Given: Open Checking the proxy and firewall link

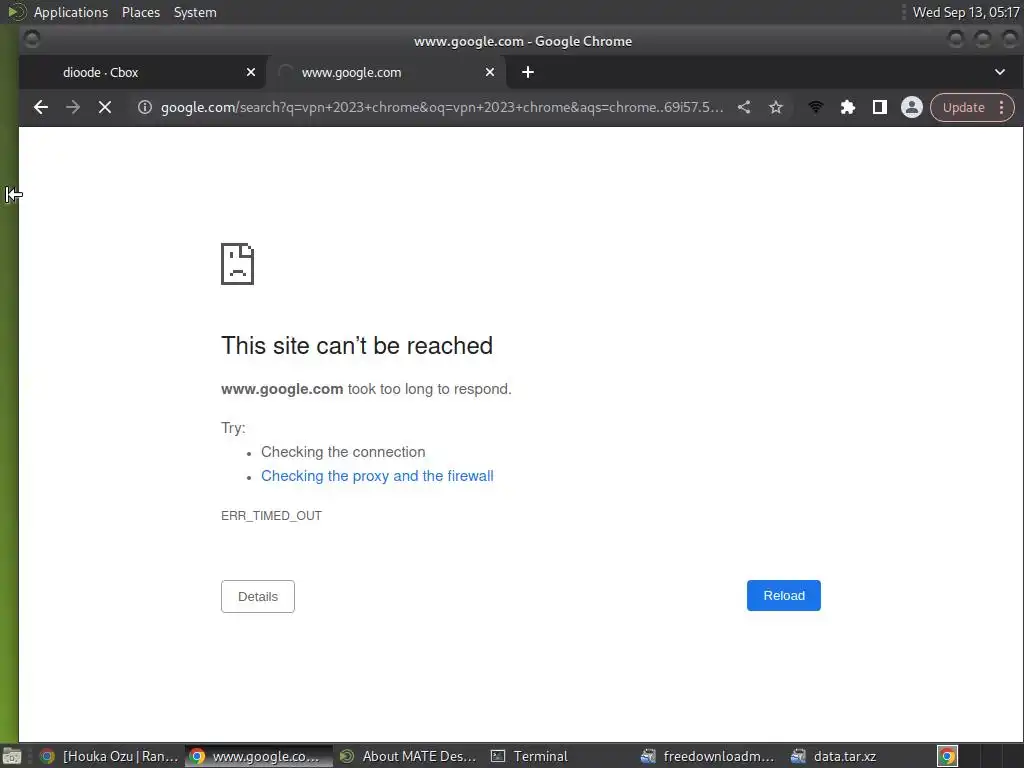Looking at the screenshot, I should tap(377, 476).
